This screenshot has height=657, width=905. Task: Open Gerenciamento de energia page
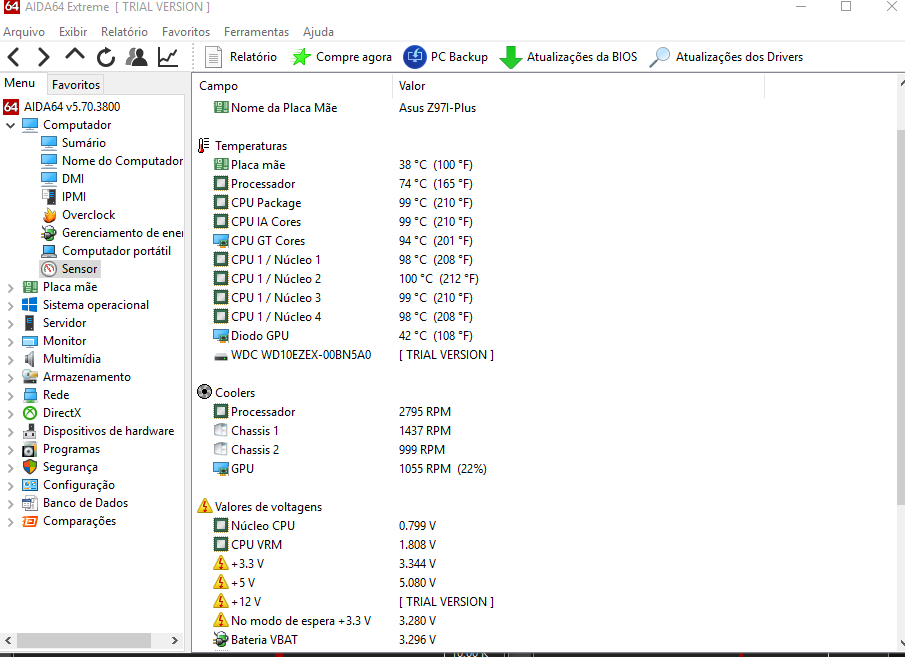tap(112, 233)
